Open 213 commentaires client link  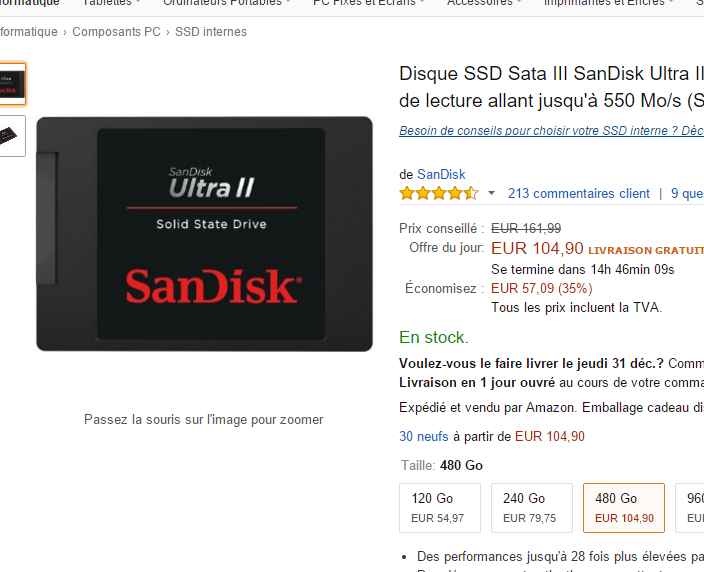click(x=579, y=194)
